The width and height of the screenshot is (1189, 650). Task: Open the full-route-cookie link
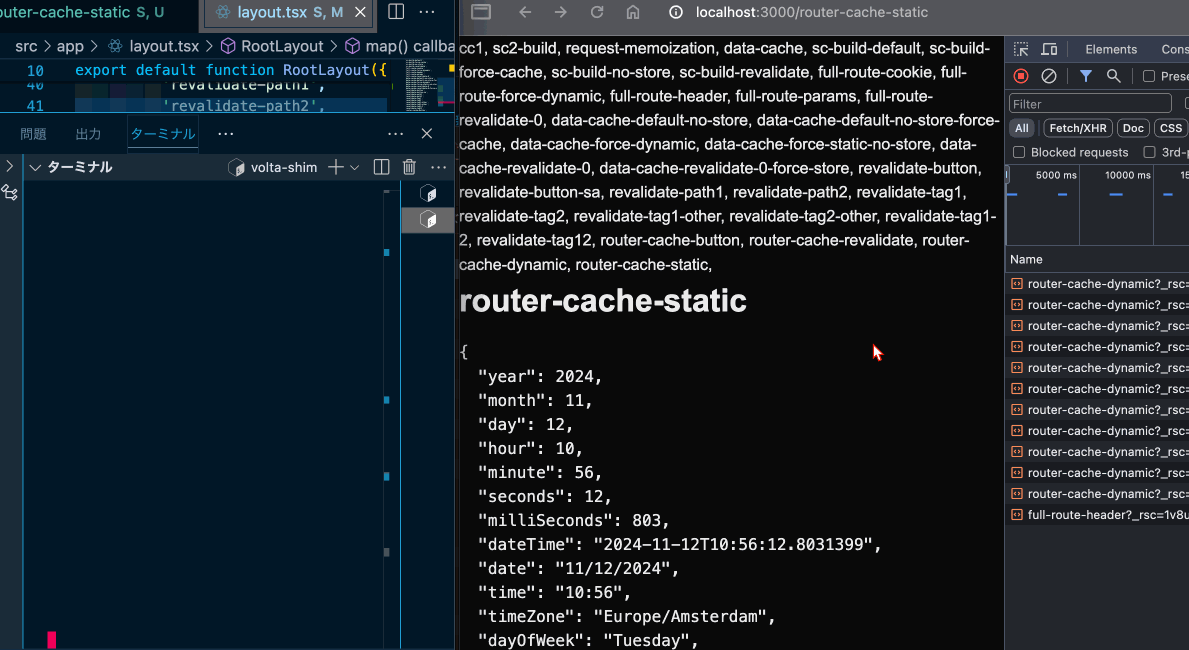(x=875, y=72)
